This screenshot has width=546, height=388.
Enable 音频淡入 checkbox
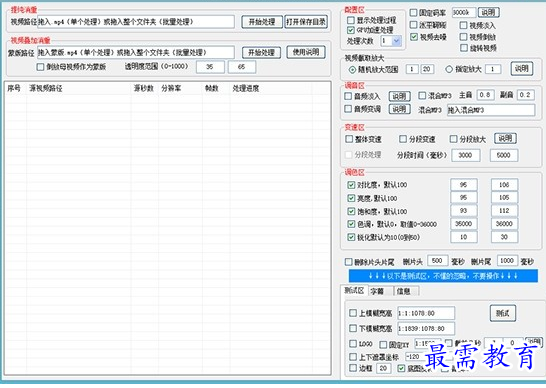point(348,96)
